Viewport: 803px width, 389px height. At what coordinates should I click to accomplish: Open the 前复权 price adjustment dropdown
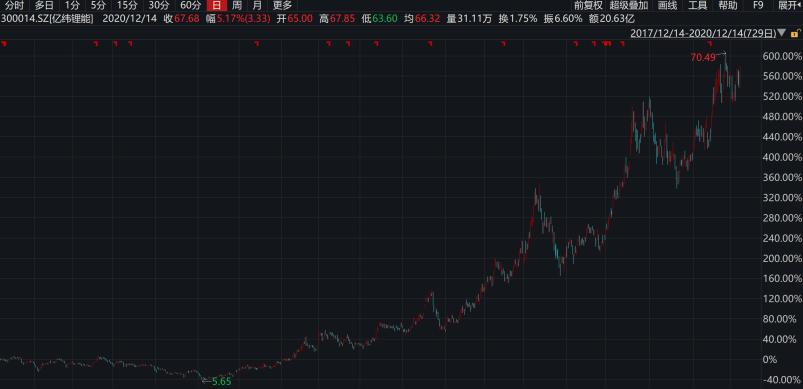click(588, 6)
